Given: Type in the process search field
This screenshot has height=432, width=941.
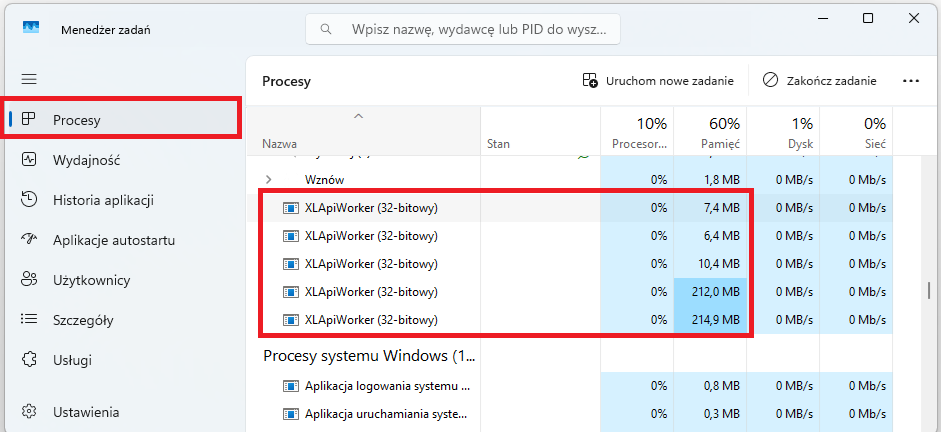Looking at the screenshot, I should [x=463, y=29].
